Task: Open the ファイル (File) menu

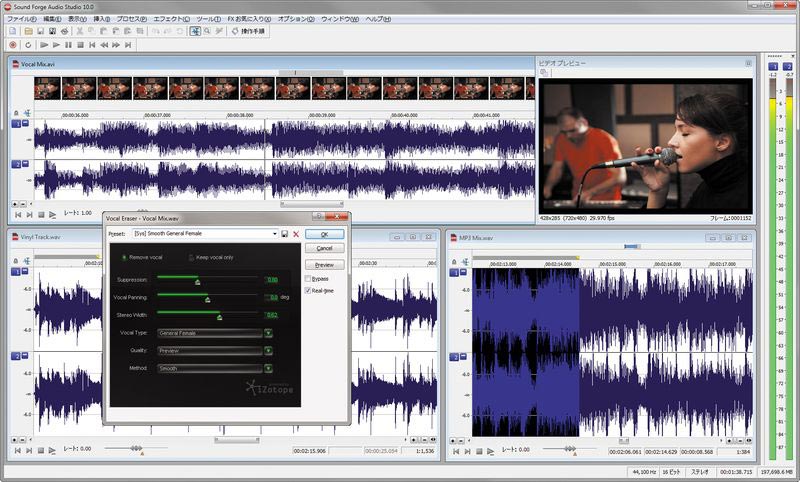Action: tap(21, 19)
